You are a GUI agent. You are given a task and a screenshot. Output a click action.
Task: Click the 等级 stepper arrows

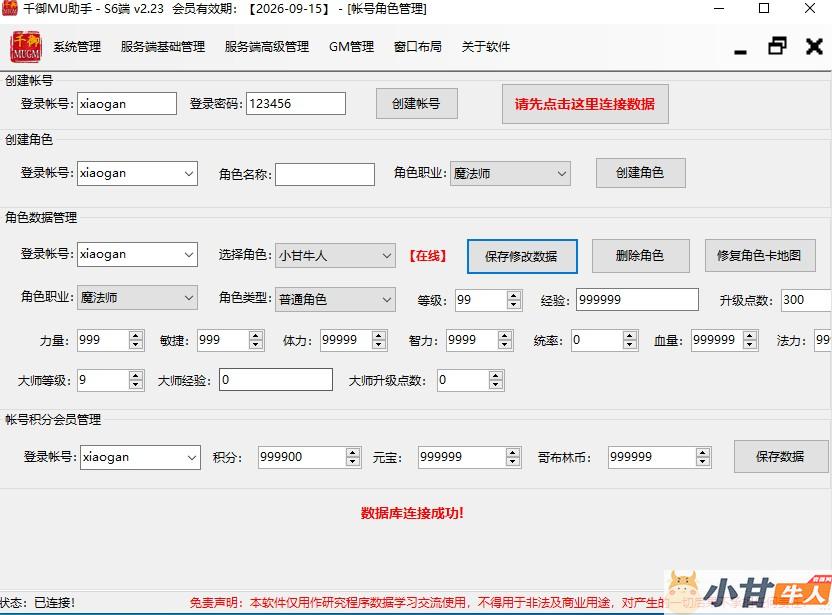click(513, 300)
